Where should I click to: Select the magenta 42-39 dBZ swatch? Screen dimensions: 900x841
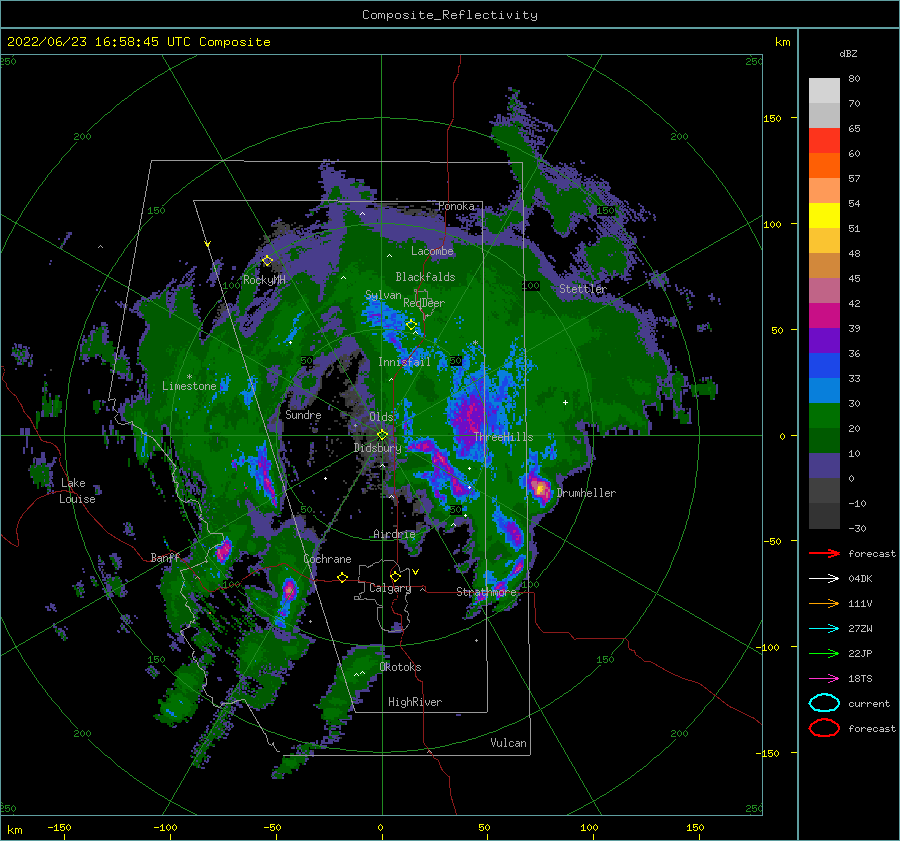[x=824, y=316]
